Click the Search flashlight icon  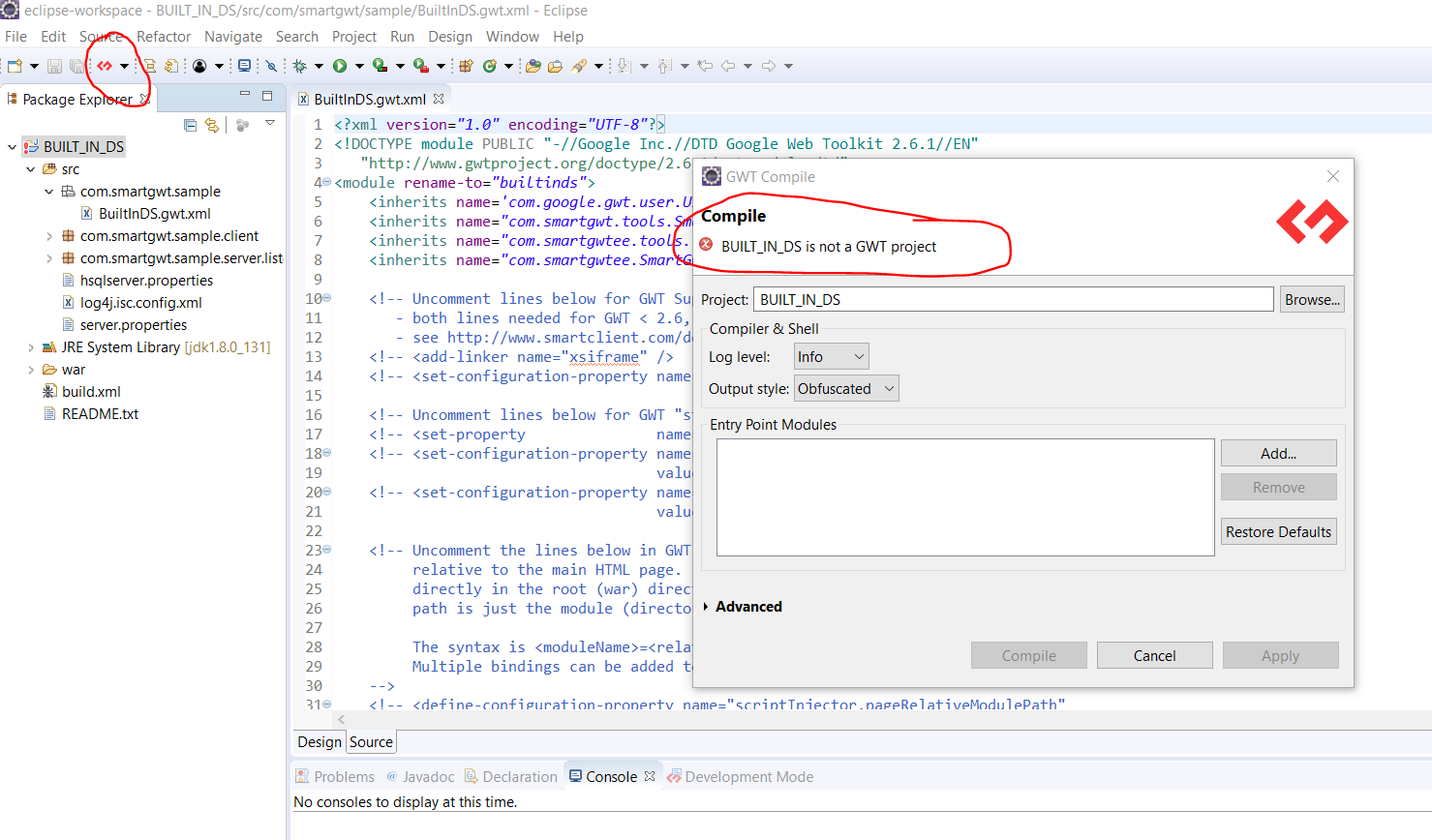(579, 66)
